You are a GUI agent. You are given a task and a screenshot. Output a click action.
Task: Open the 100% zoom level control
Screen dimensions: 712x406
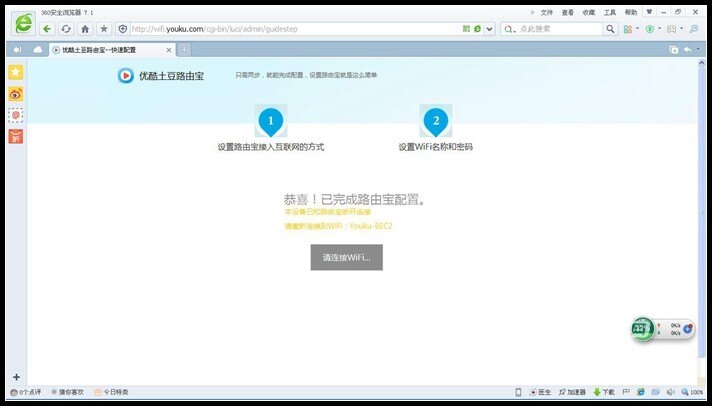click(x=692, y=392)
